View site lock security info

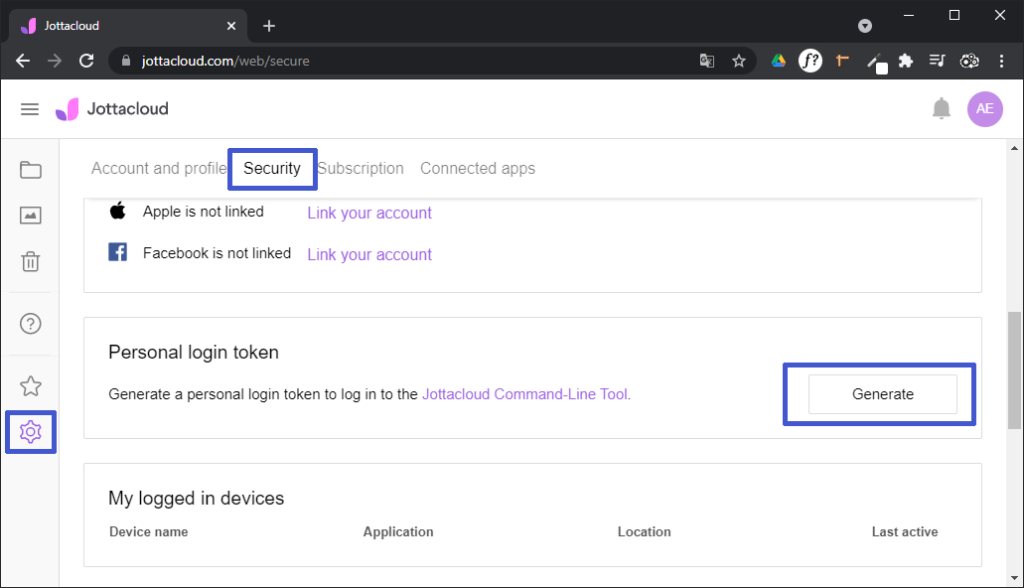point(126,61)
